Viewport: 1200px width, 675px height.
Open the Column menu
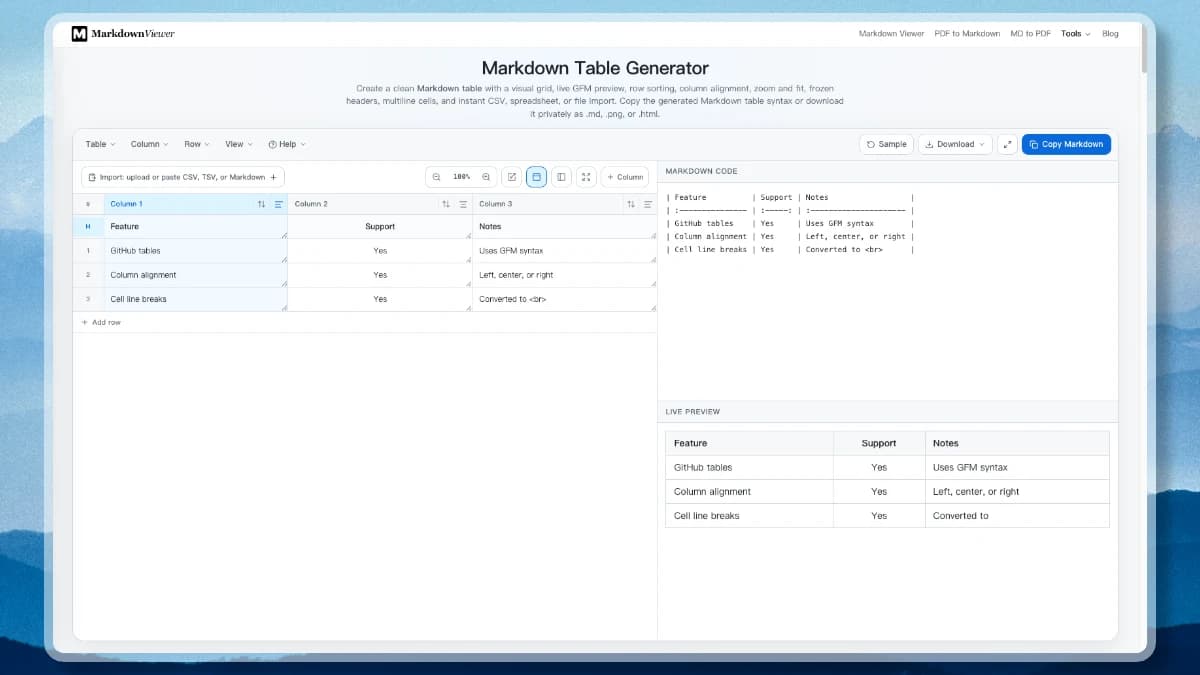click(149, 144)
